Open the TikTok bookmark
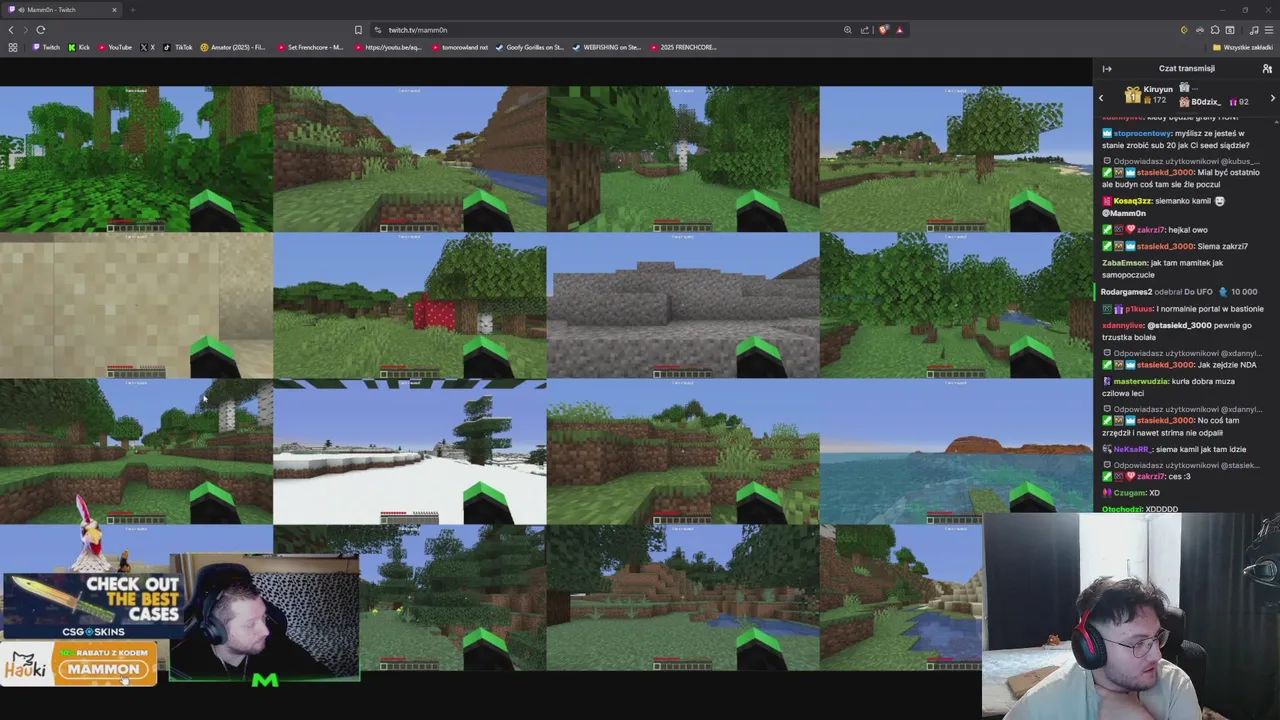1280x720 pixels. point(178,47)
